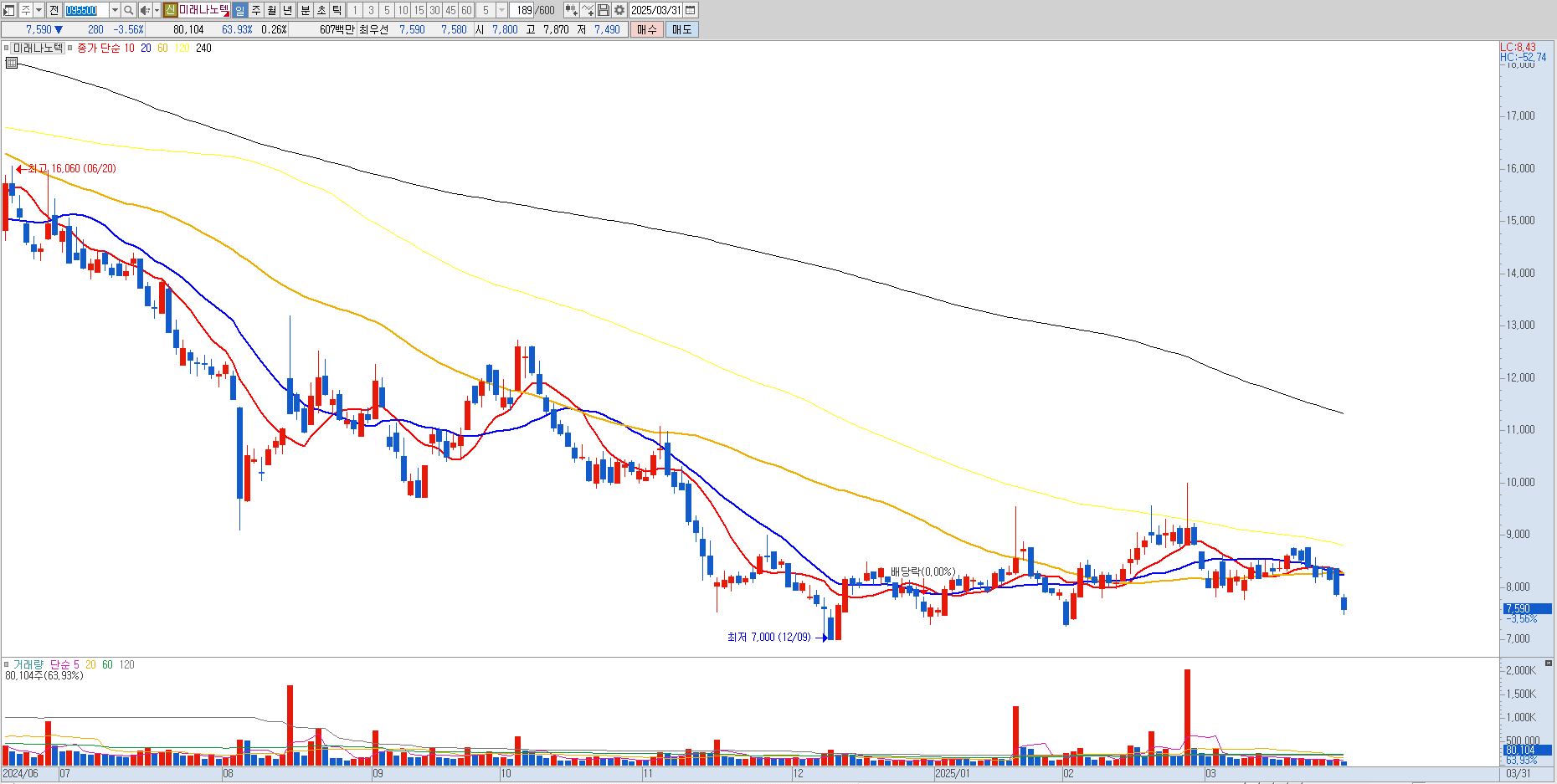
Task: Switch to minute 분 chart
Action: (305, 10)
